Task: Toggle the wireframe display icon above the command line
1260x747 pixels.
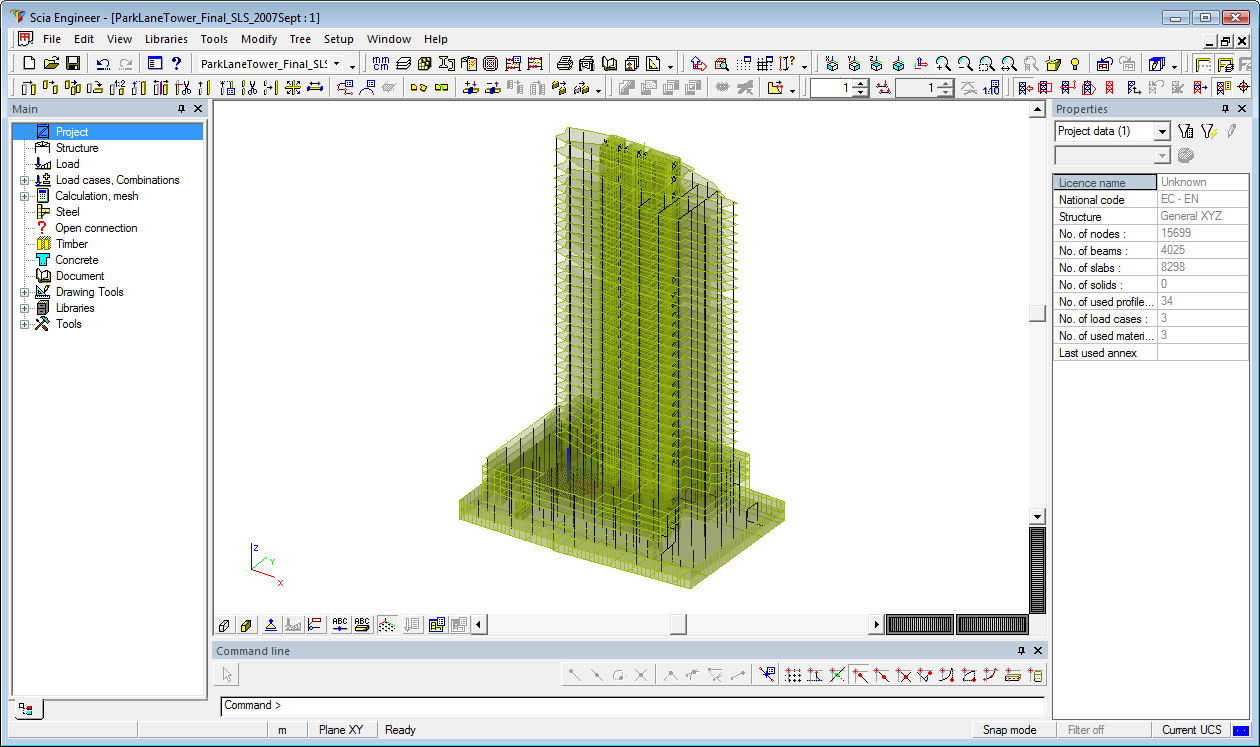Action: 223,624
